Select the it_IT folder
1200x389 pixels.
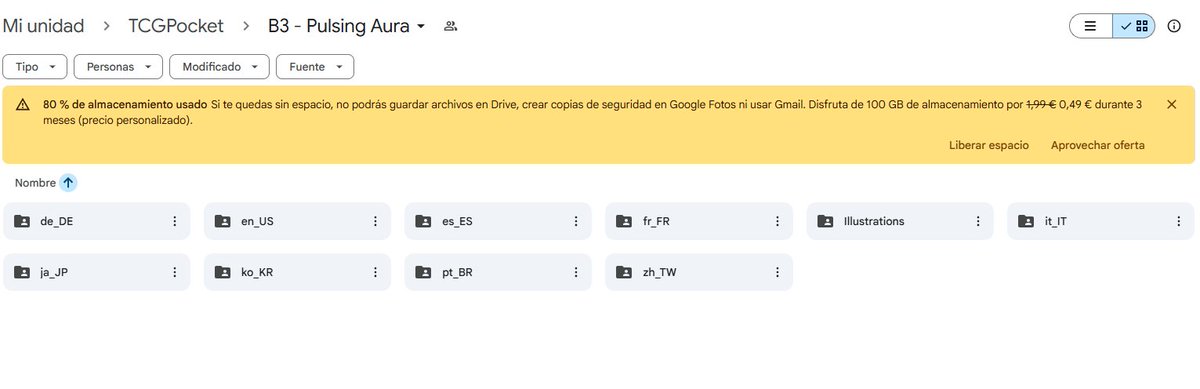click(1101, 221)
